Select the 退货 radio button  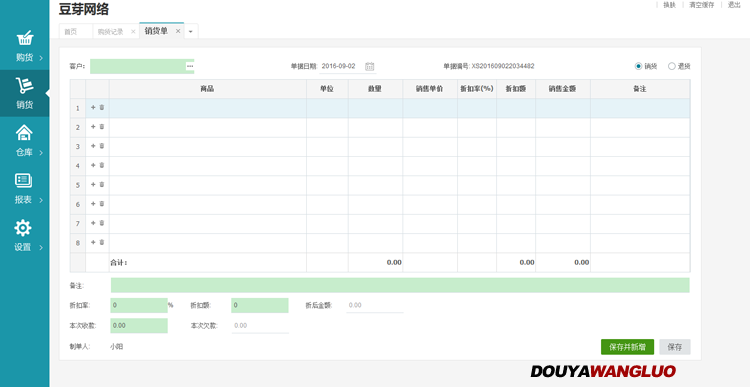(x=672, y=66)
